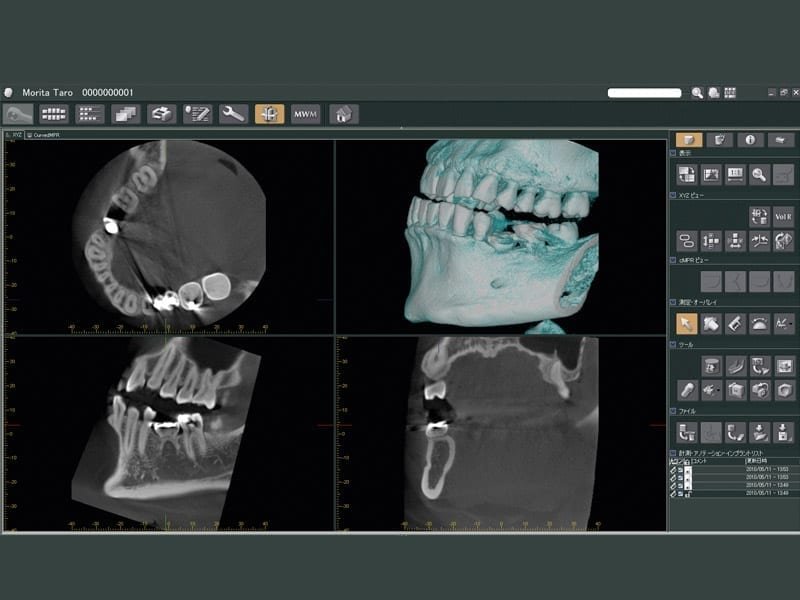Switch to the XYZ tab
The height and width of the screenshot is (600, 800).
coord(14,135)
